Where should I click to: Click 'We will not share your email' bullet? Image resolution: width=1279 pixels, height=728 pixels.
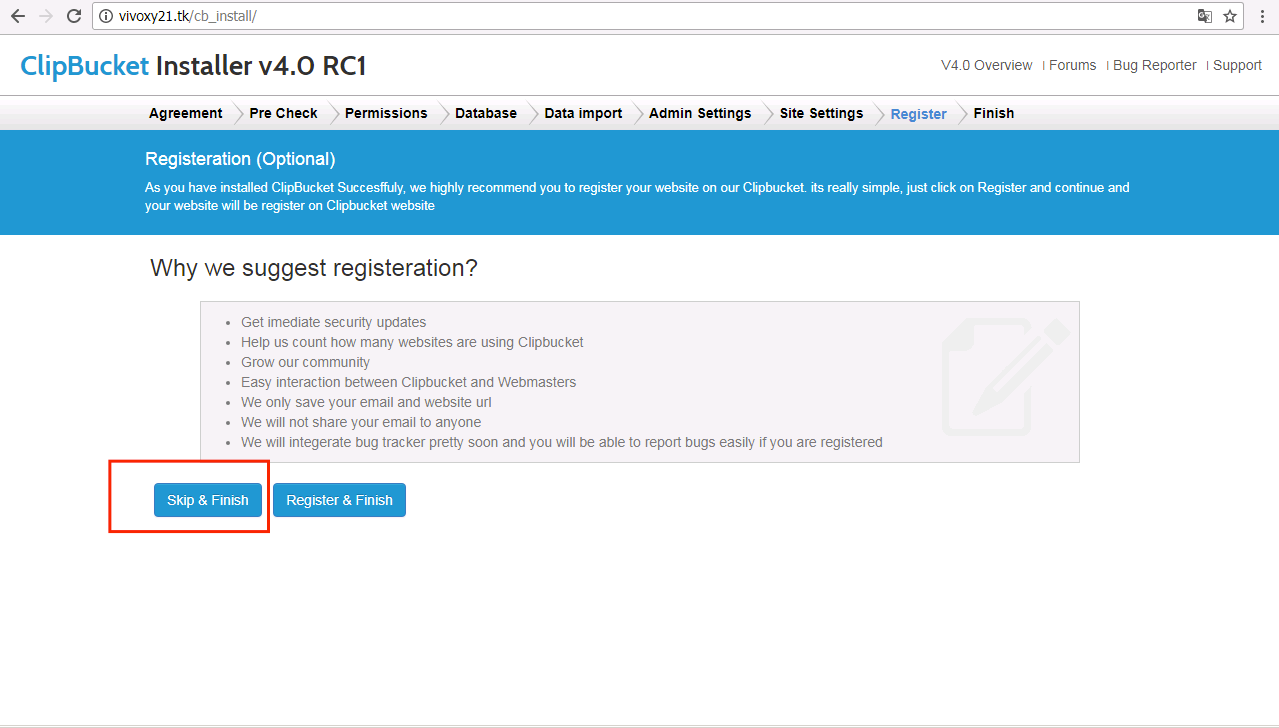pos(361,422)
